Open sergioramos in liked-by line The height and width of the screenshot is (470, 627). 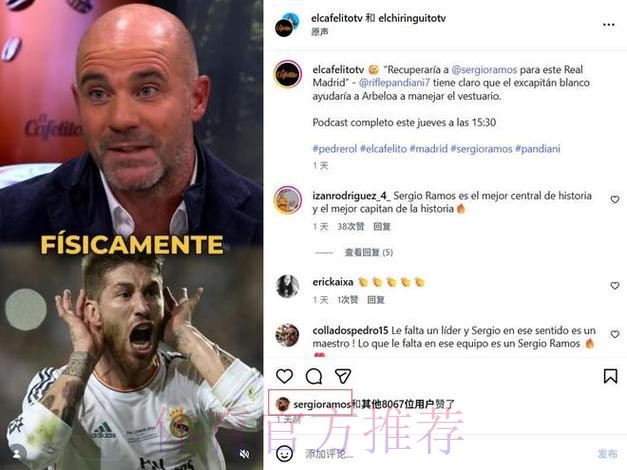point(322,404)
